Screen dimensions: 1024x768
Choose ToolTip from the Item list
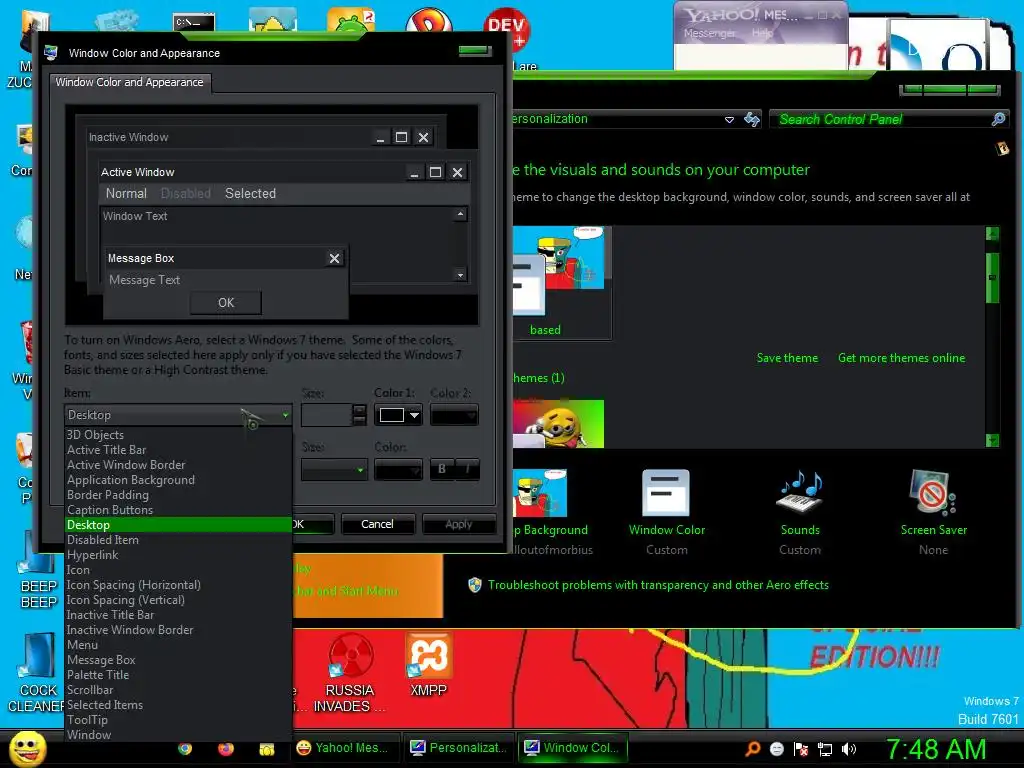pos(178,720)
